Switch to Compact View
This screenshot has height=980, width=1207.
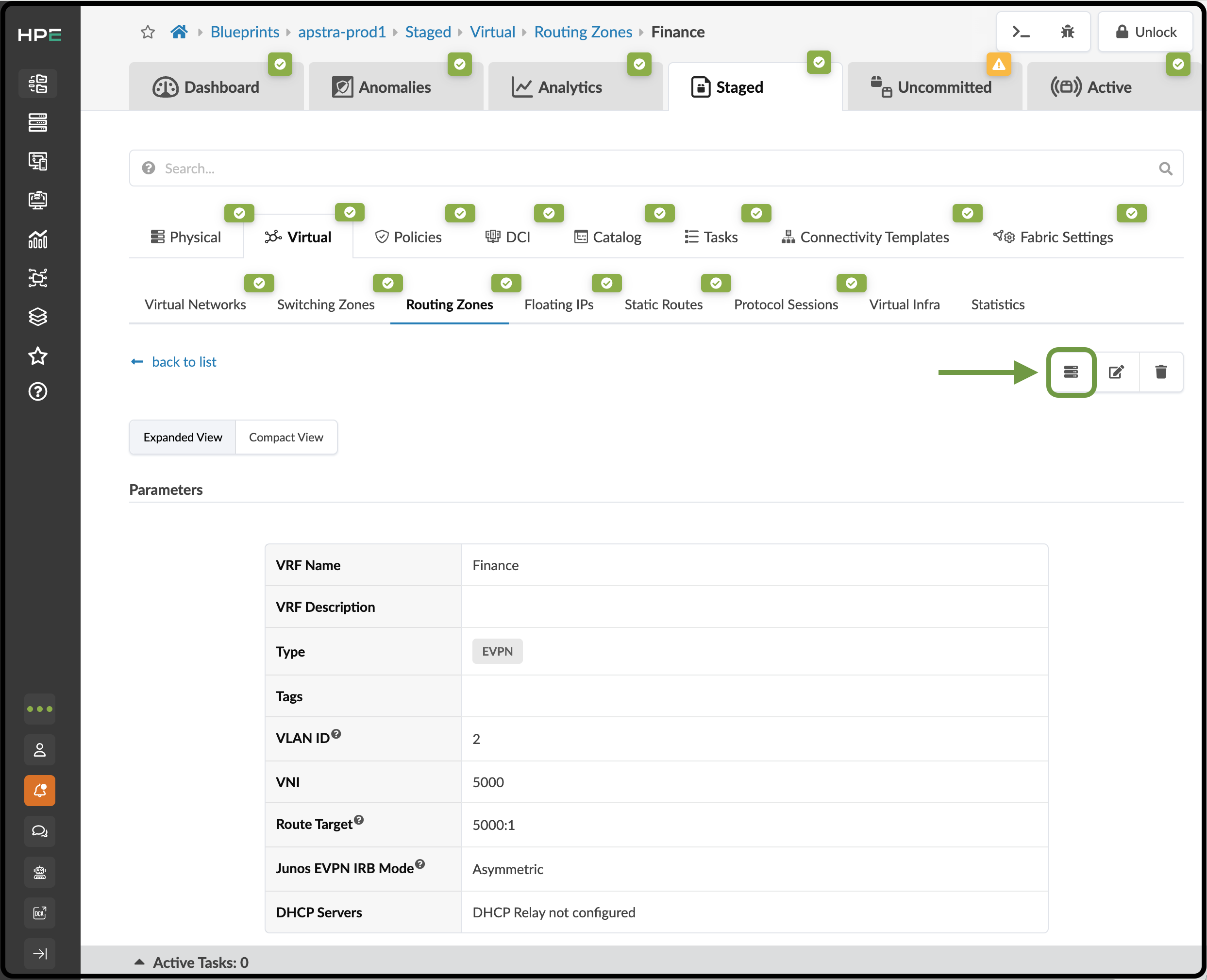(x=286, y=437)
